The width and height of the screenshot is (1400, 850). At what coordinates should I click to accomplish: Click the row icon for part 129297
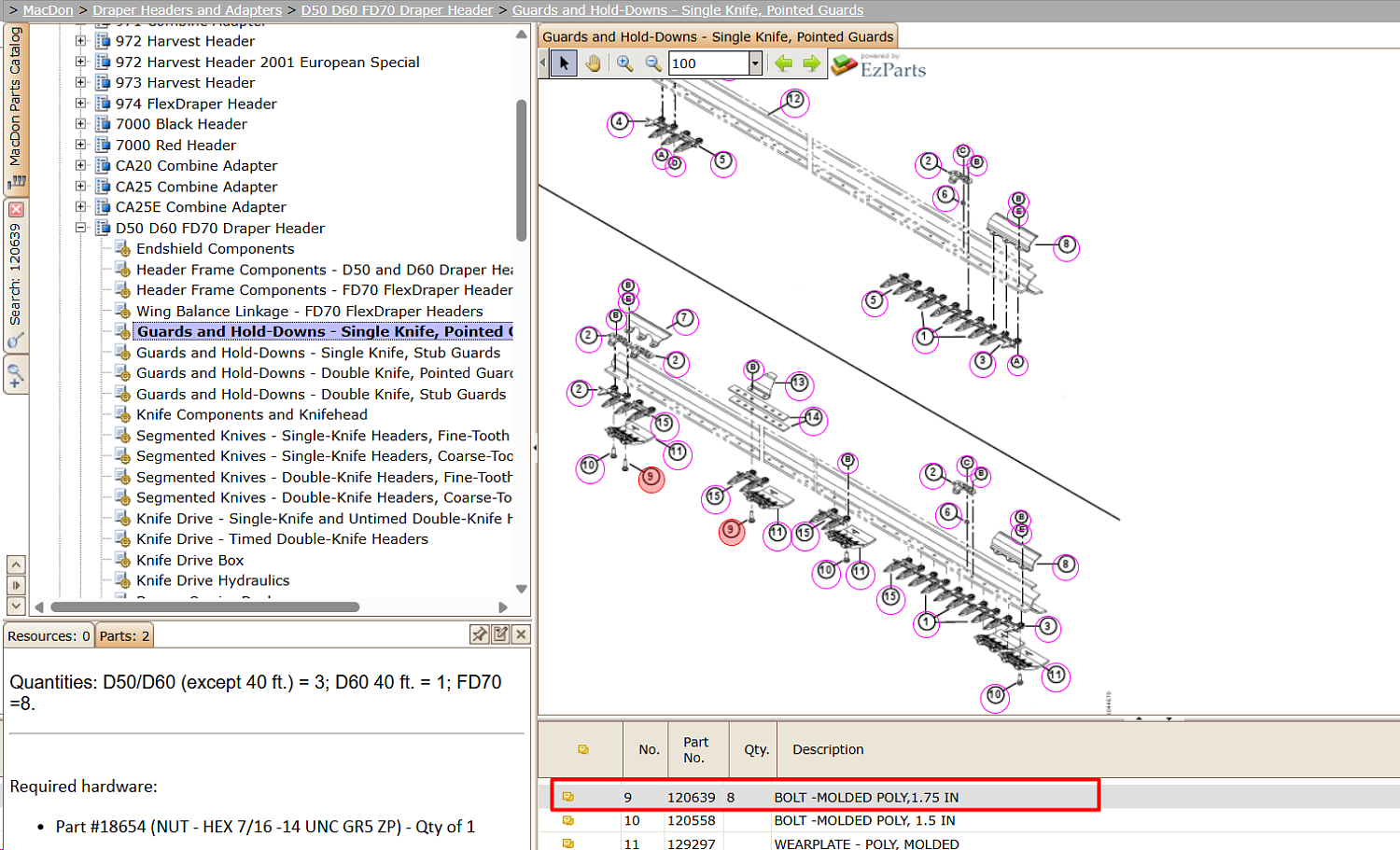(x=567, y=843)
